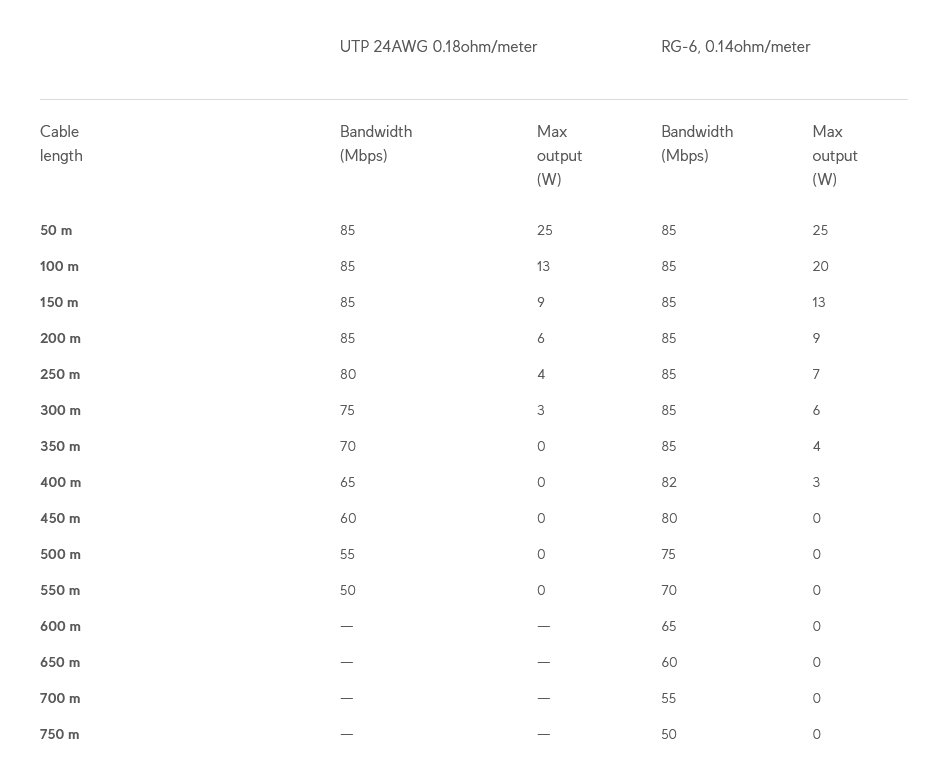Select the 750 m row label

tap(60, 735)
